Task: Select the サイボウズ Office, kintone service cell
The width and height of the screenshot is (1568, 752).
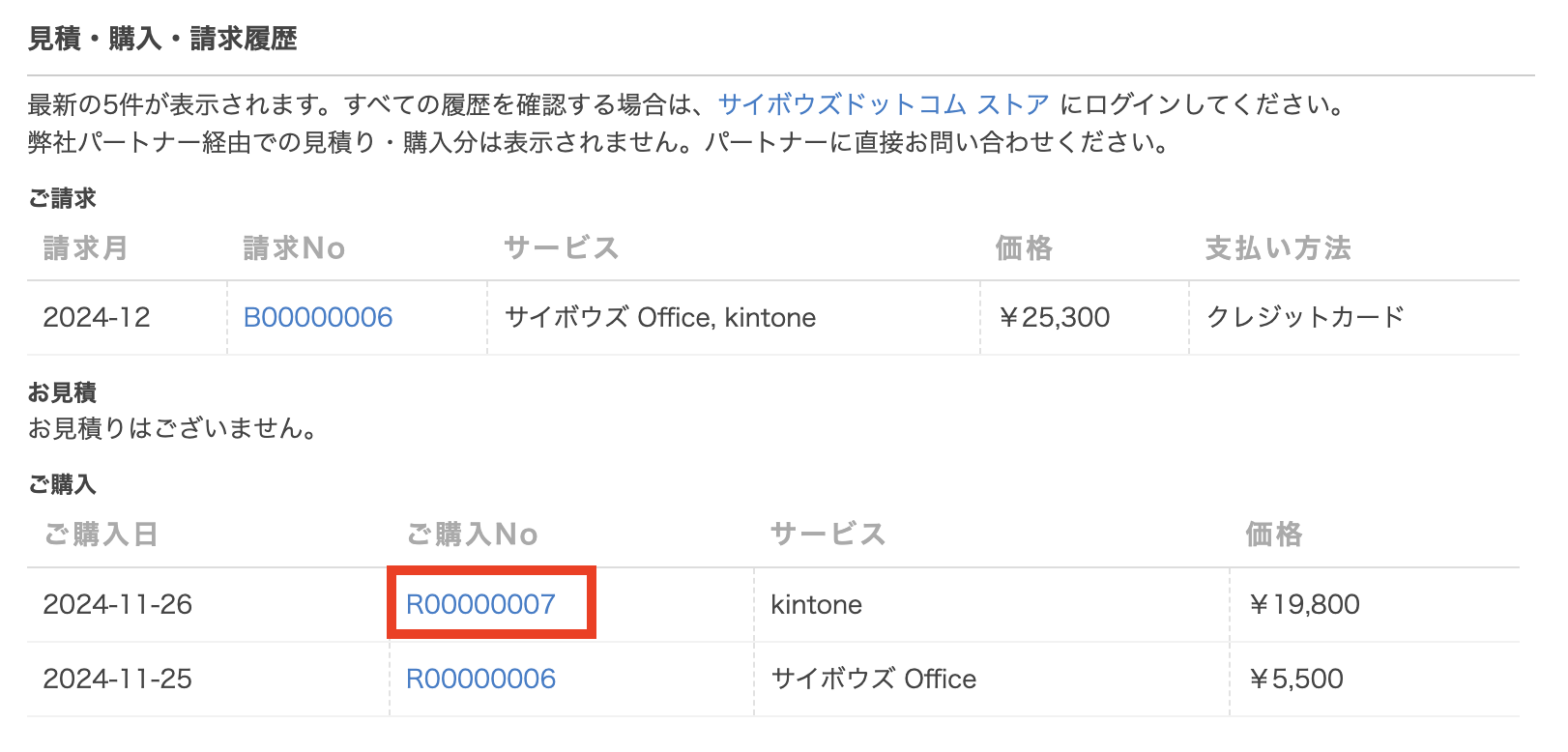Action: 660,317
